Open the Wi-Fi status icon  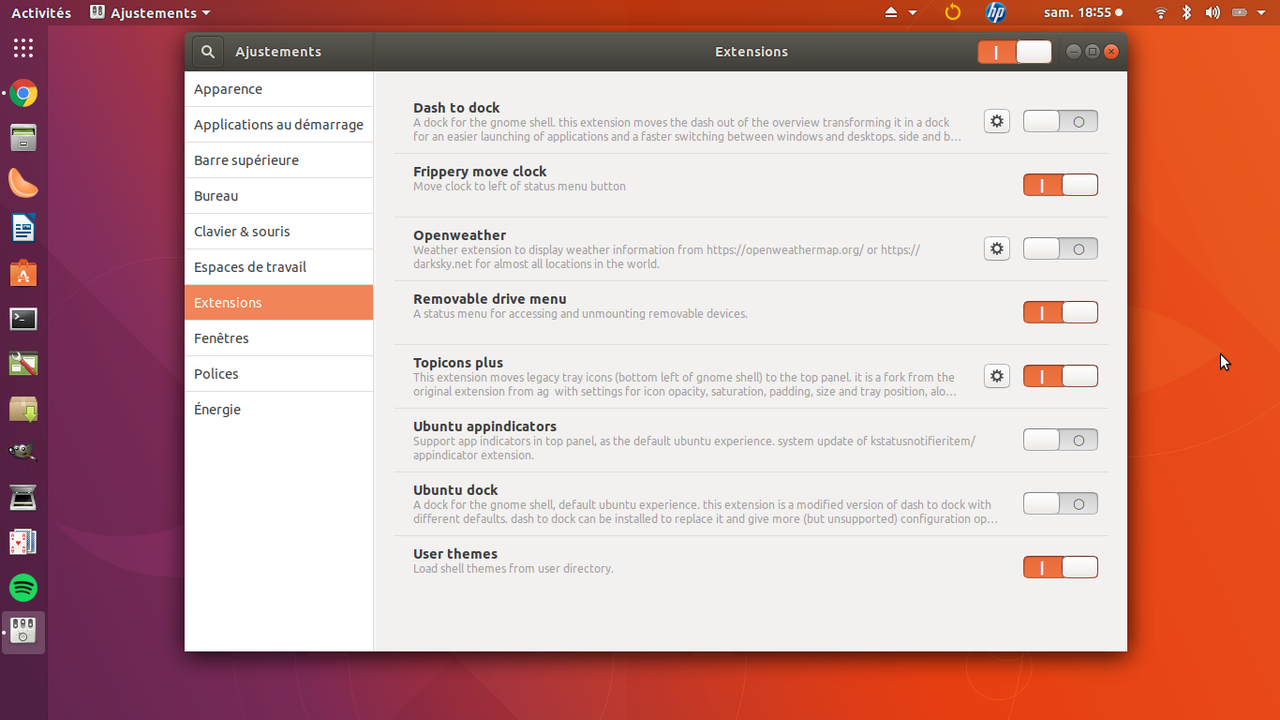pyautogui.click(x=1161, y=13)
